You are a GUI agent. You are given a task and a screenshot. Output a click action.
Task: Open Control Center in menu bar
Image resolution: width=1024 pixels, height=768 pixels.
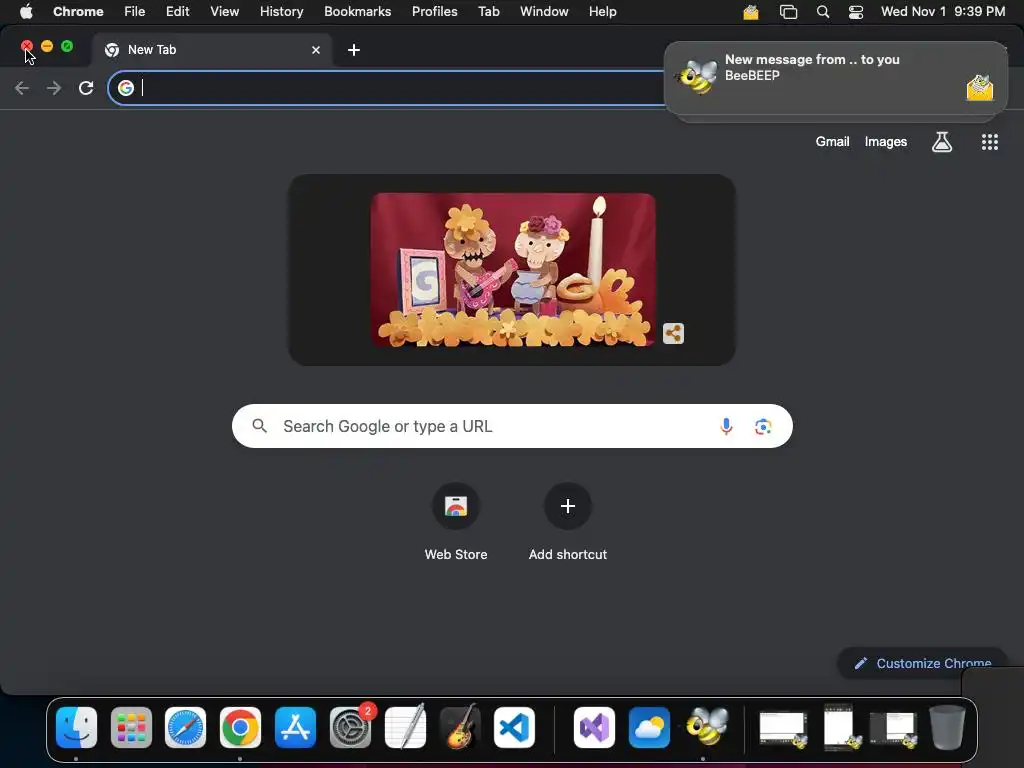pyautogui.click(x=856, y=12)
